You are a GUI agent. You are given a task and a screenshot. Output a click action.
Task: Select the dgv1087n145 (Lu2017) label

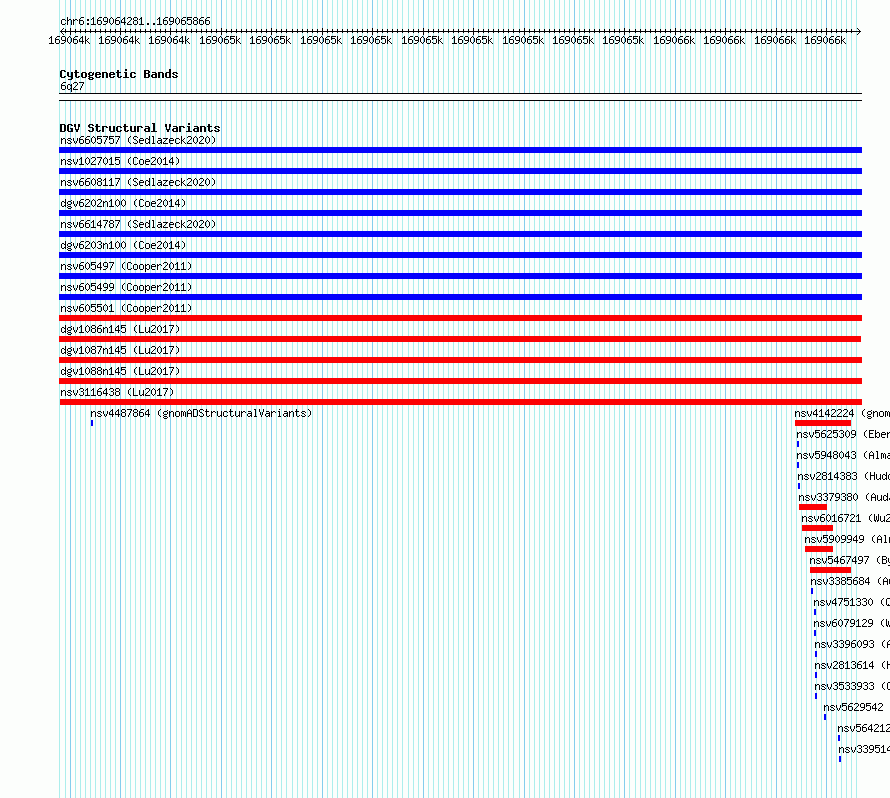tap(120, 350)
